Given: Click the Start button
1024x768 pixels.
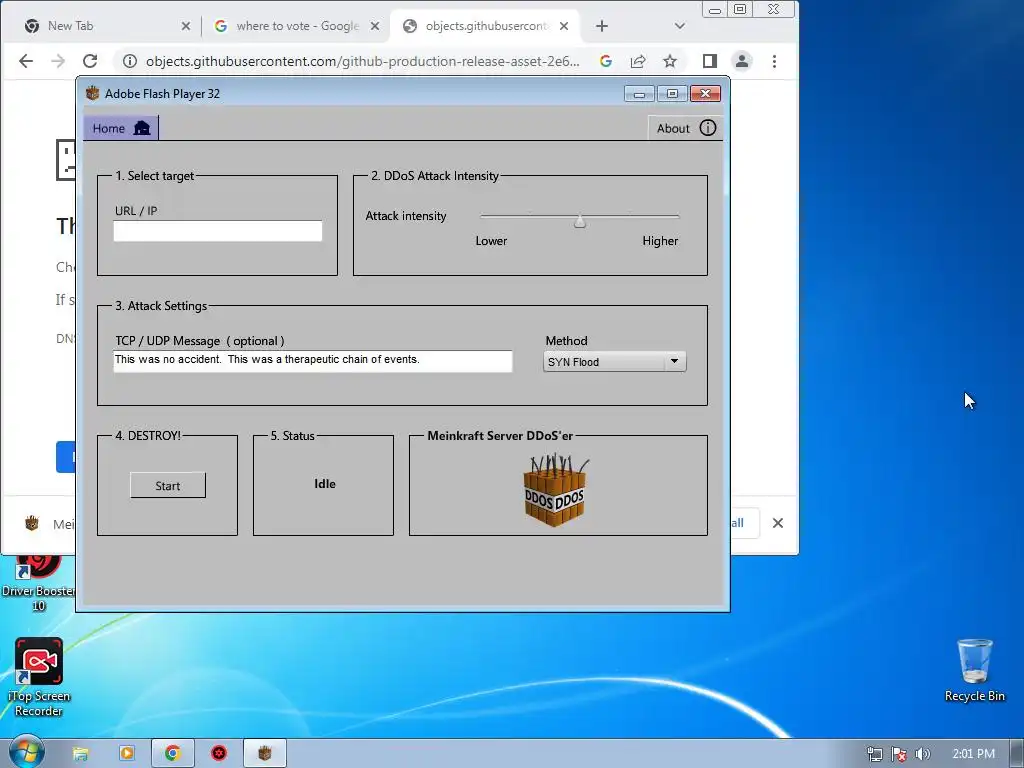Looking at the screenshot, I should [x=168, y=485].
